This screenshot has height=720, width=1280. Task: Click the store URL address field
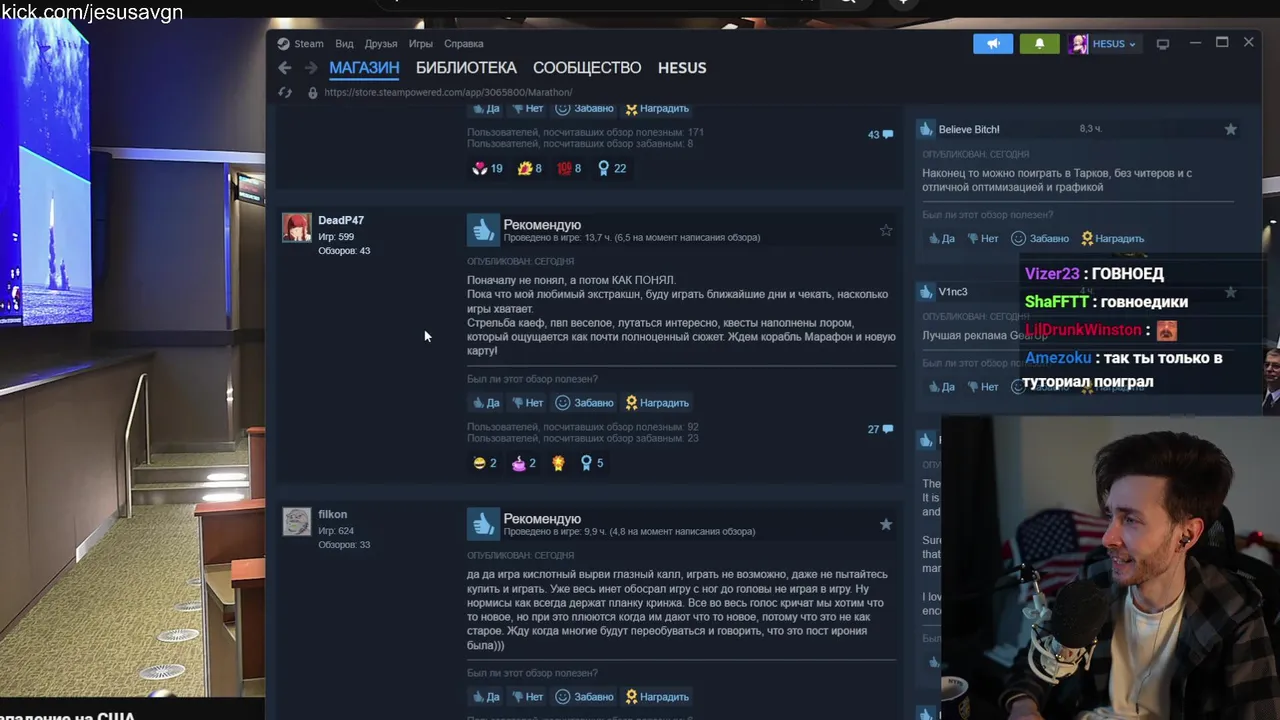pyautogui.click(x=448, y=92)
